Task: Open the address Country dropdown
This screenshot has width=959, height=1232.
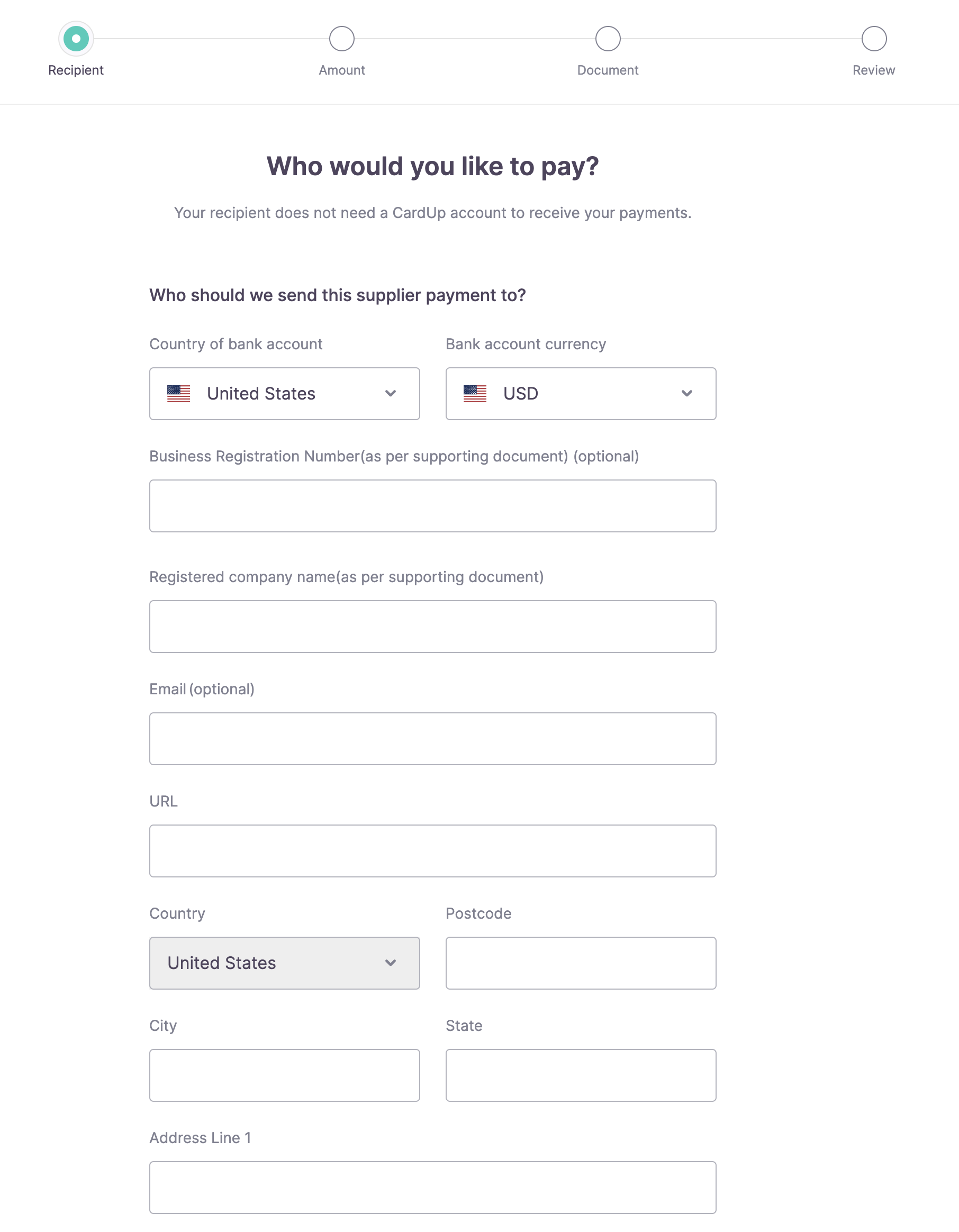Action: point(284,963)
